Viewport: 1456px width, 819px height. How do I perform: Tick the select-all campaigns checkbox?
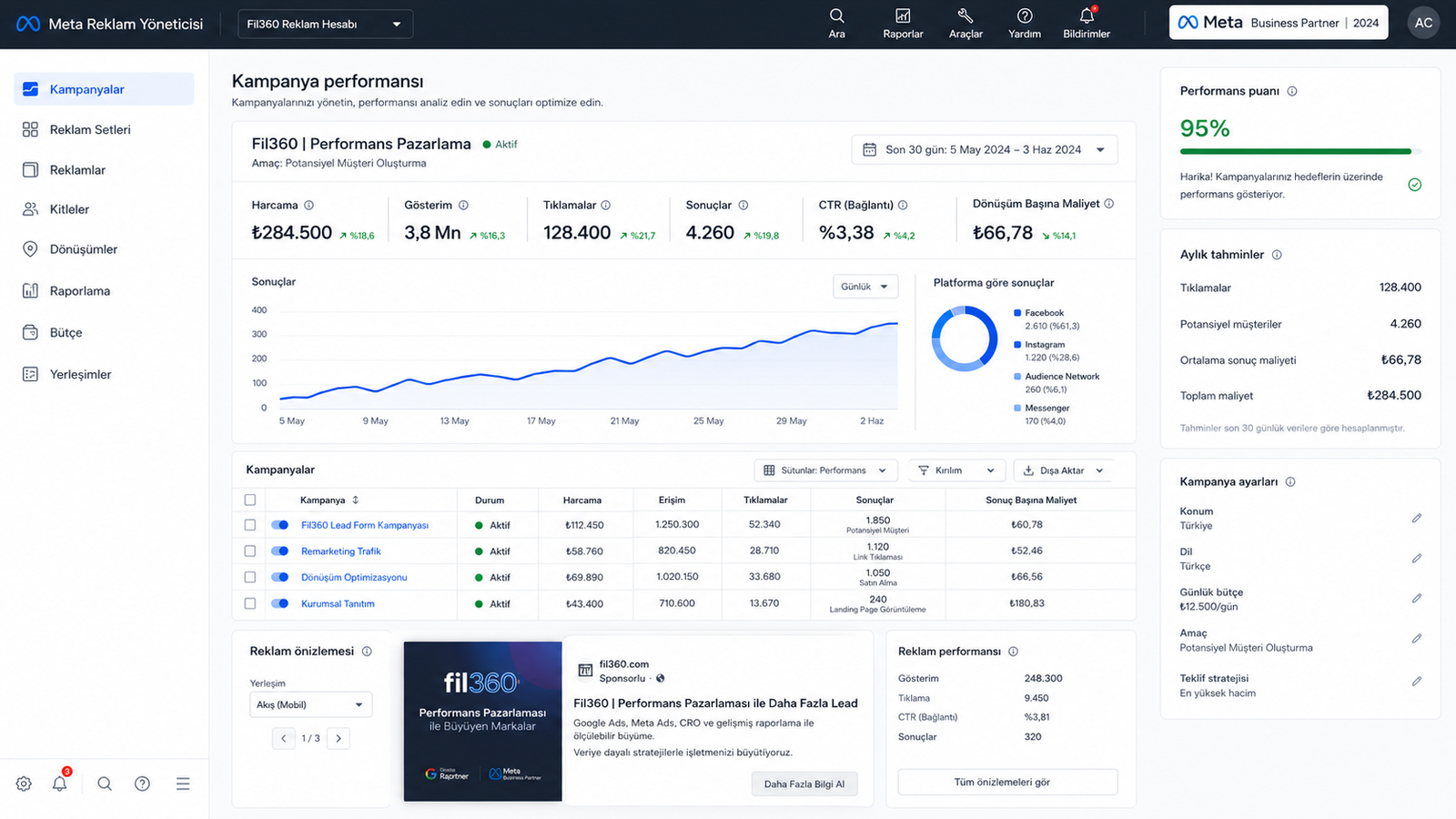[250, 500]
